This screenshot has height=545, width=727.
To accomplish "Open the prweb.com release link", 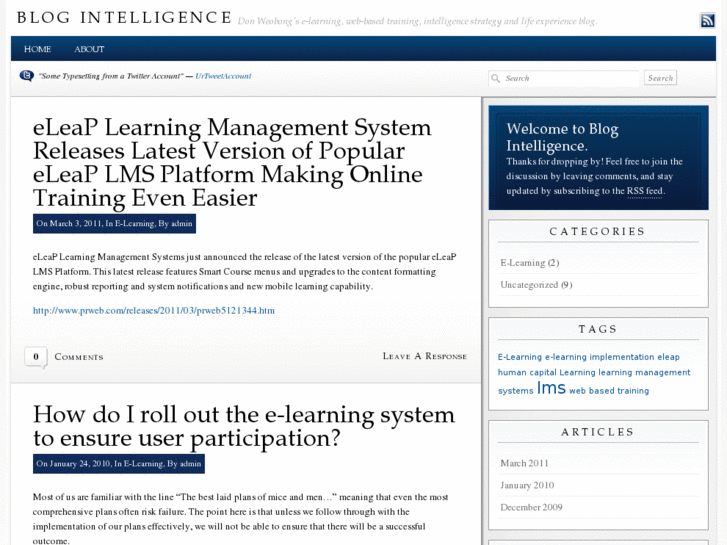I will (x=153, y=310).
